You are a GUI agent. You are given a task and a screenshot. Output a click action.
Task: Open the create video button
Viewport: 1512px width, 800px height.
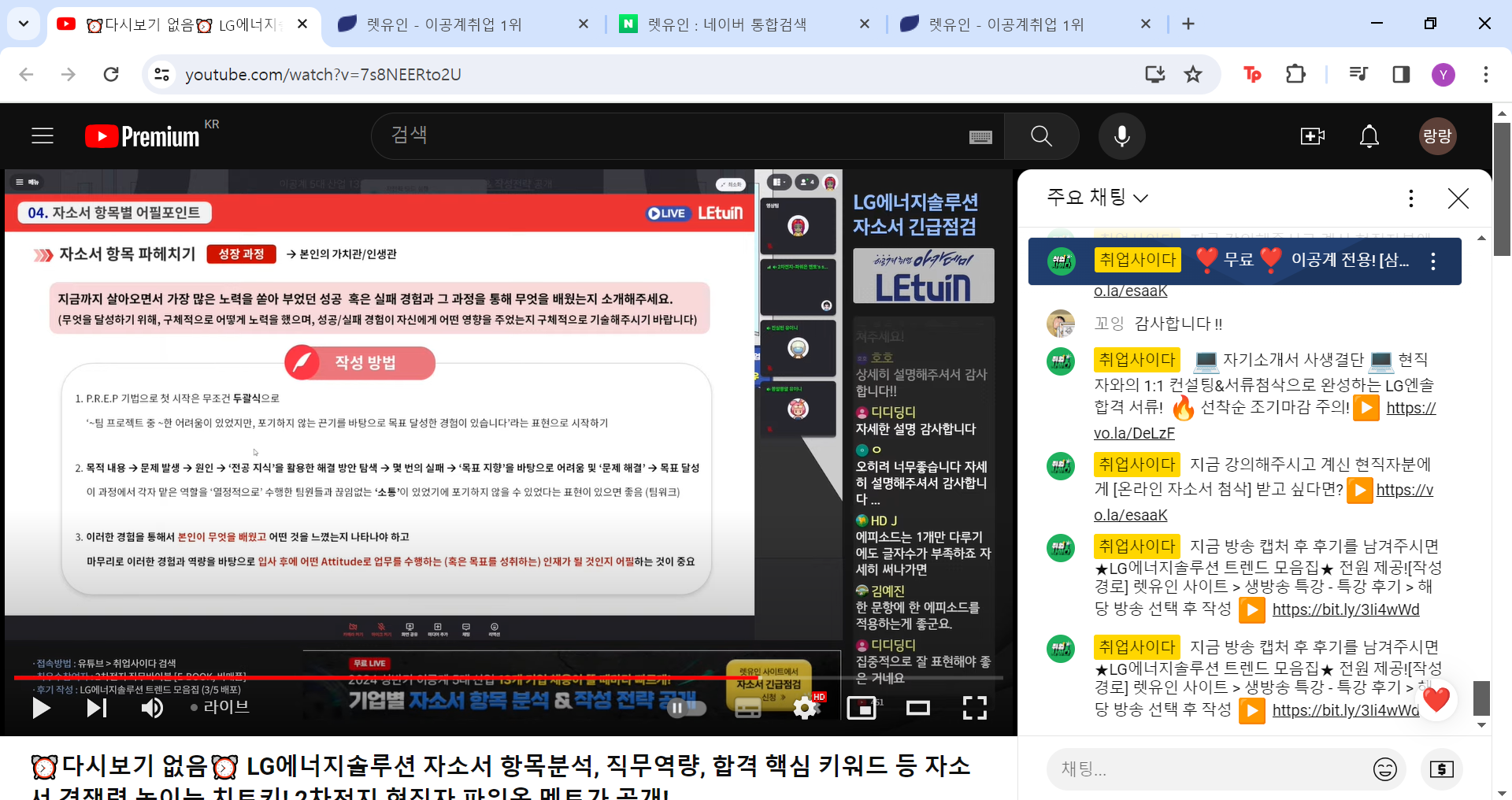tap(1312, 136)
